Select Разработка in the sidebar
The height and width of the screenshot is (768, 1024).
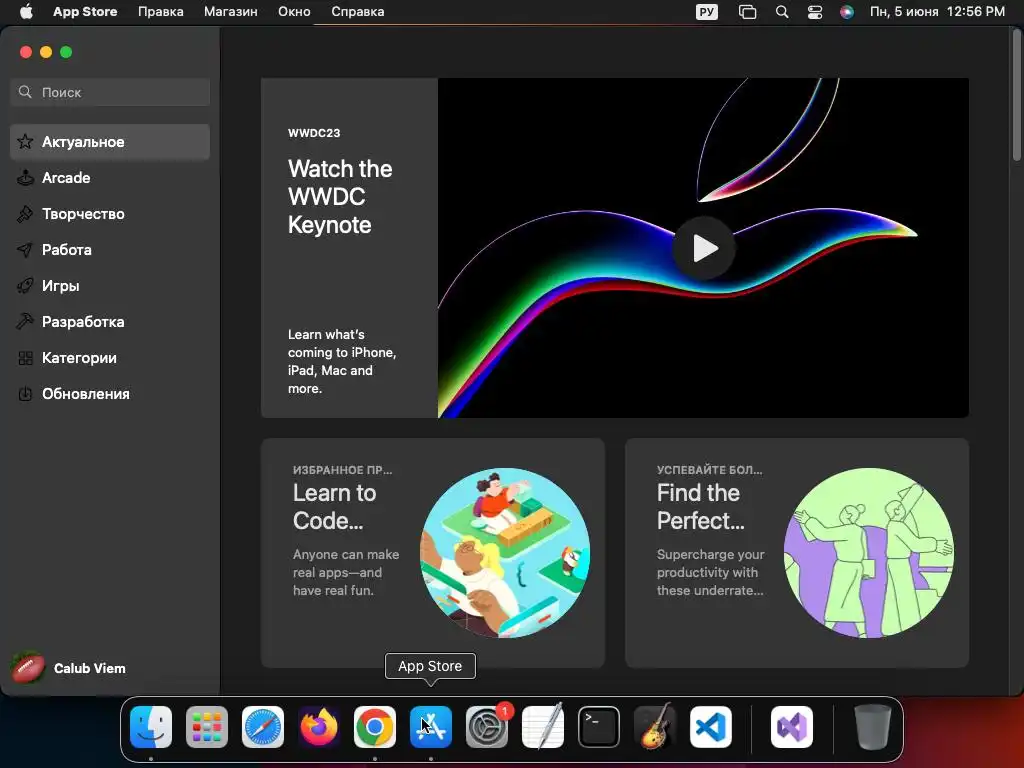coord(110,321)
